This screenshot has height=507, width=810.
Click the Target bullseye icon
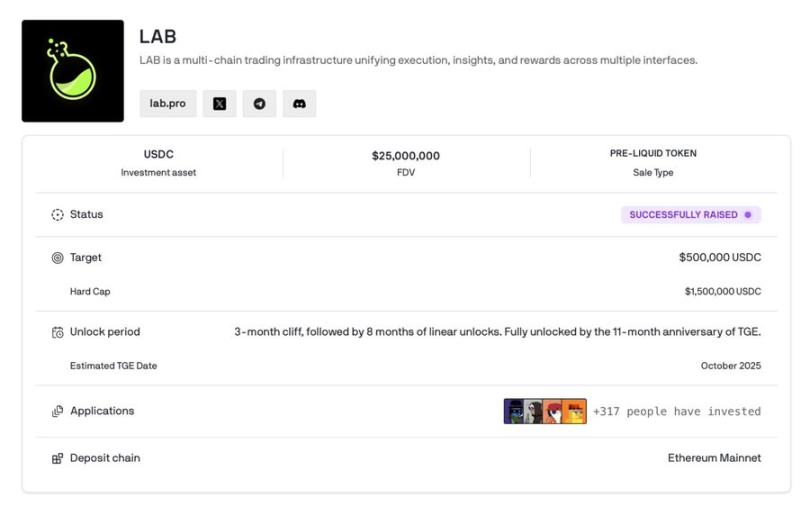coord(57,258)
